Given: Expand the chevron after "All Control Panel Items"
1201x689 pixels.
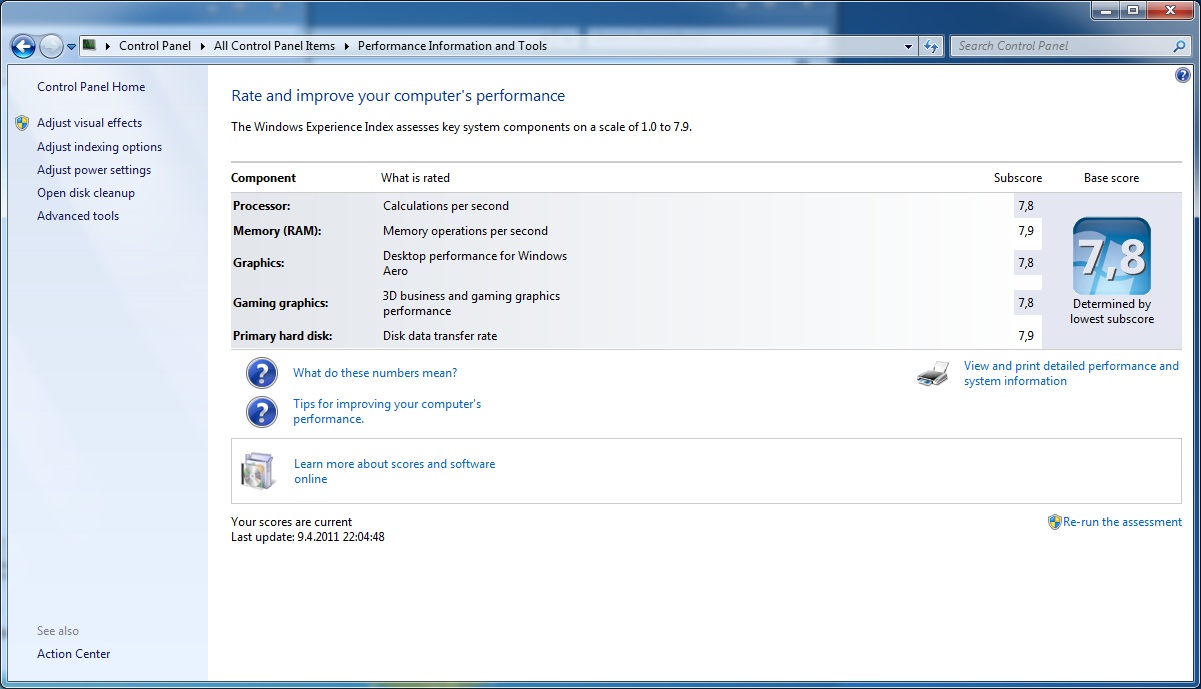Looking at the screenshot, I should coord(346,46).
